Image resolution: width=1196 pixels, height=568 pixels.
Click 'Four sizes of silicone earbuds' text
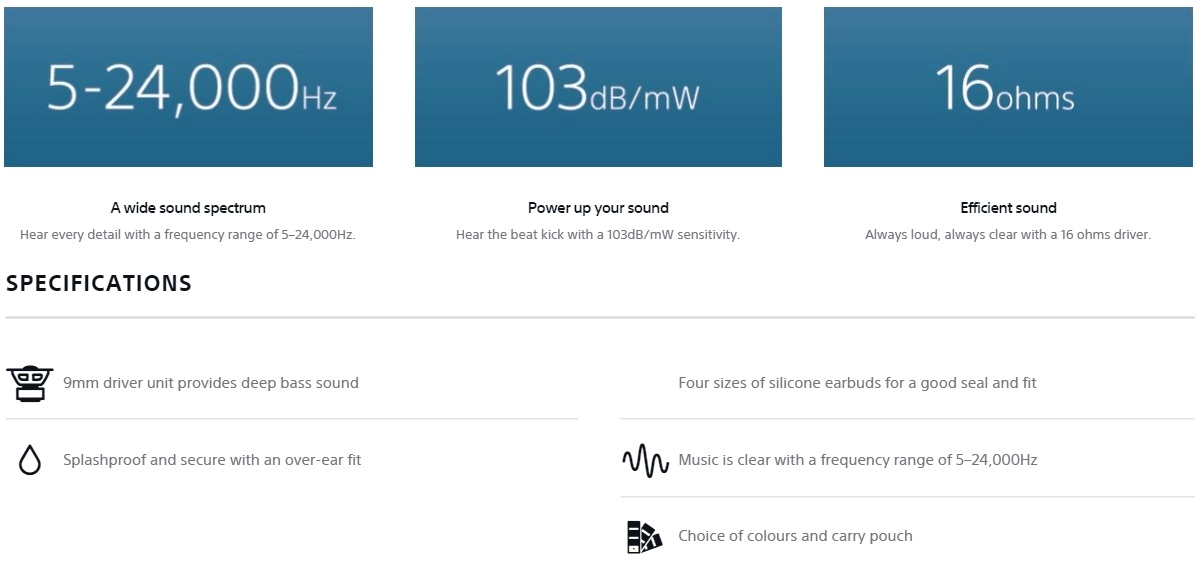(857, 383)
